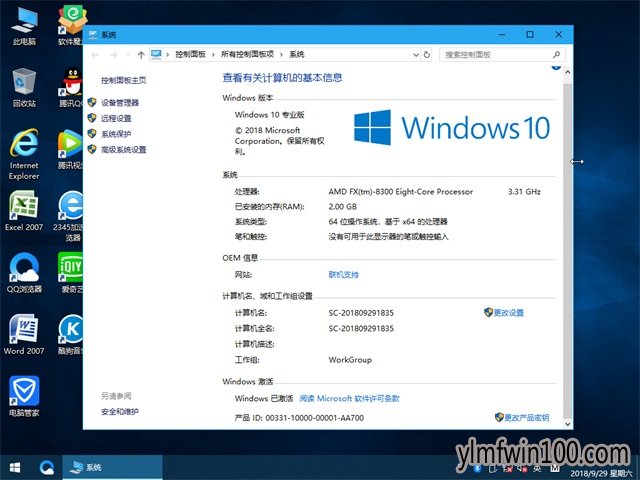Open 控制面板主页 link
The height and width of the screenshot is (480, 640).
(124, 80)
